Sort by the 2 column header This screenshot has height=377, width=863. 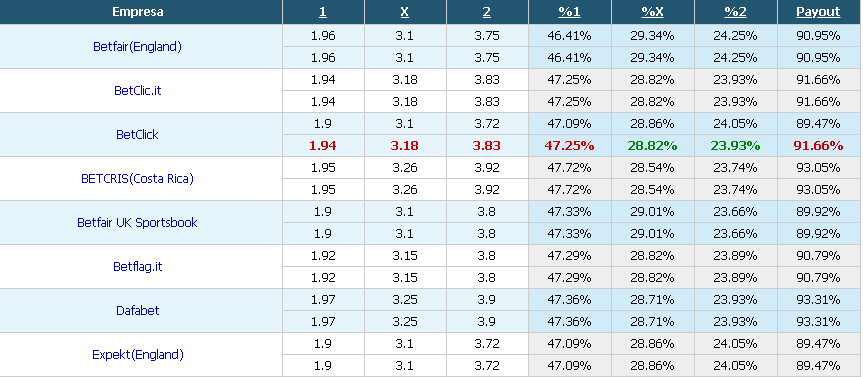pyautogui.click(x=487, y=12)
